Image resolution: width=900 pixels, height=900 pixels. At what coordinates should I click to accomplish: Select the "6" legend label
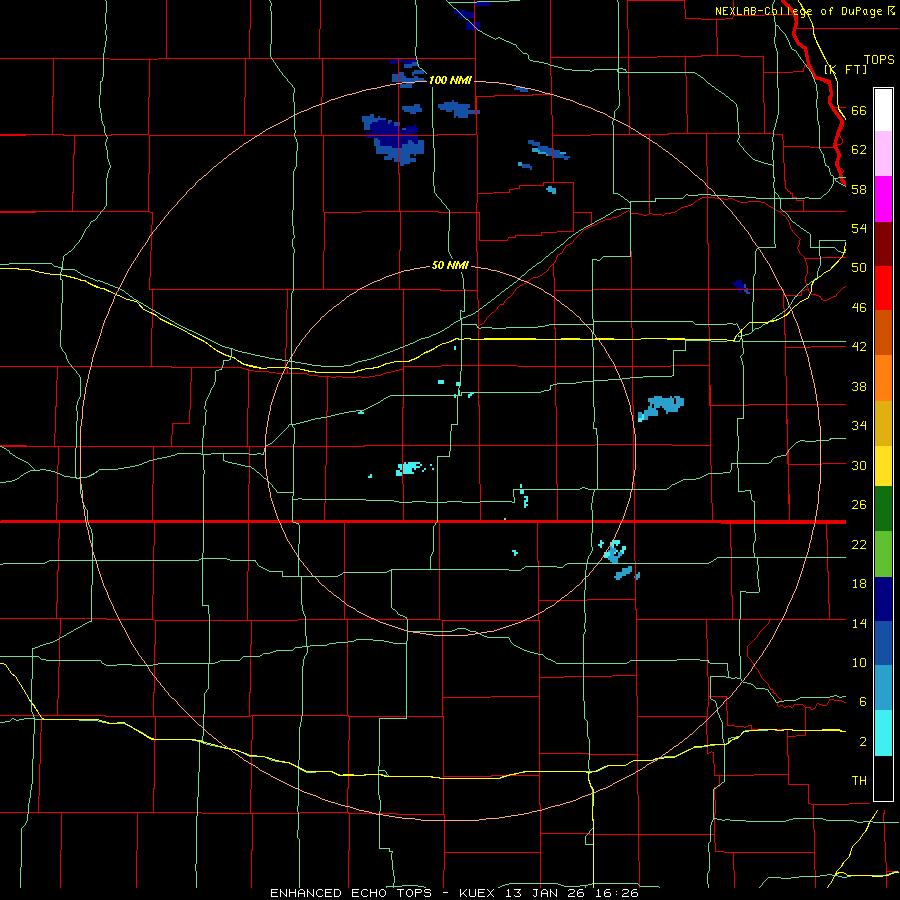tap(863, 702)
